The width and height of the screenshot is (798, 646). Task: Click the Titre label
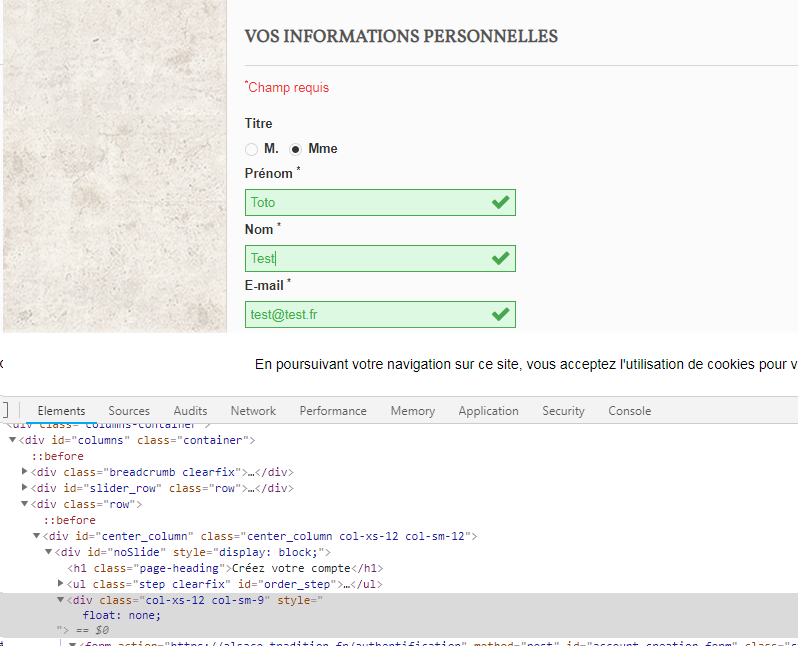click(x=259, y=124)
